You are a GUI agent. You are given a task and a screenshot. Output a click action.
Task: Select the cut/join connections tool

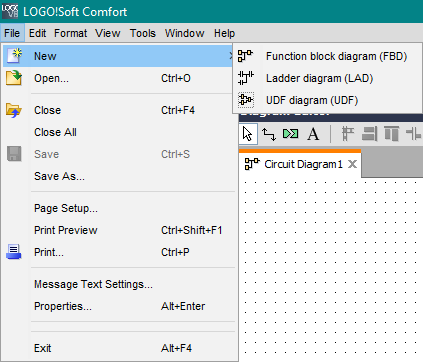tap(290, 134)
